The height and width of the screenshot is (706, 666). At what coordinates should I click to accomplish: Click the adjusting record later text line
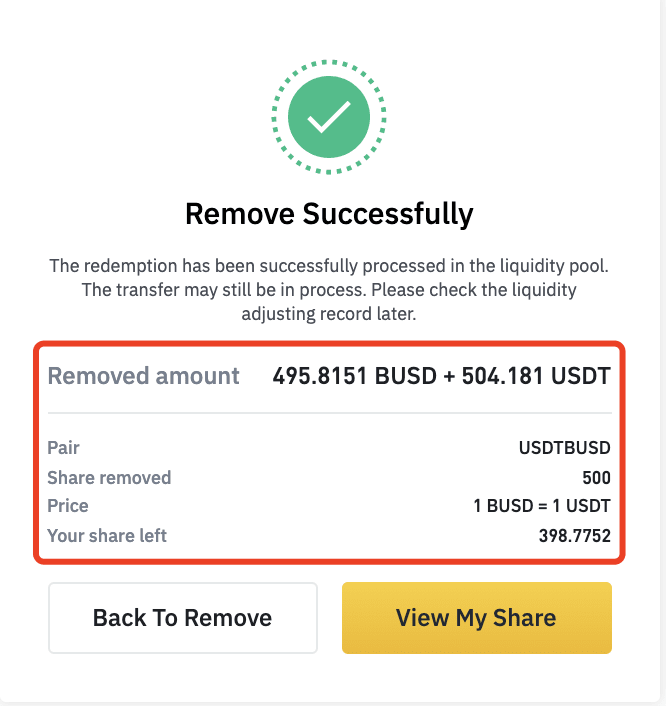coord(329,314)
